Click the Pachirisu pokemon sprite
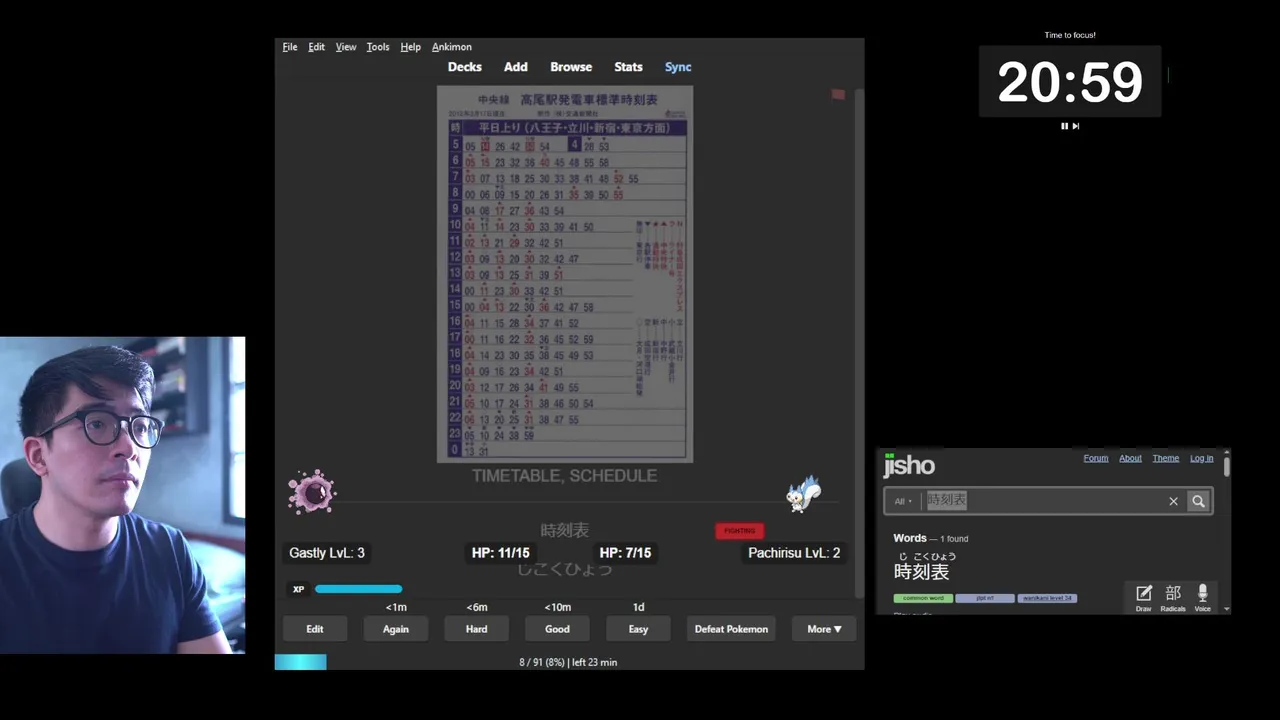Viewport: 1280px width, 720px height. pyautogui.click(x=803, y=494)
